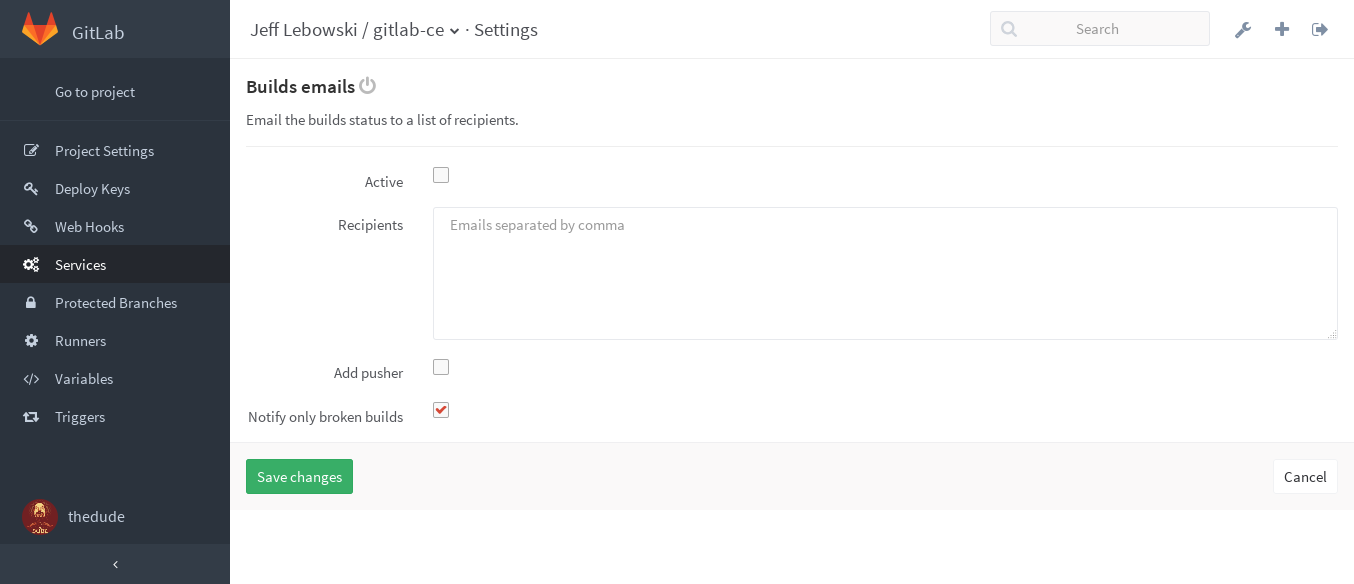Cancel the Builds emails changes

tap(1305, 476)
